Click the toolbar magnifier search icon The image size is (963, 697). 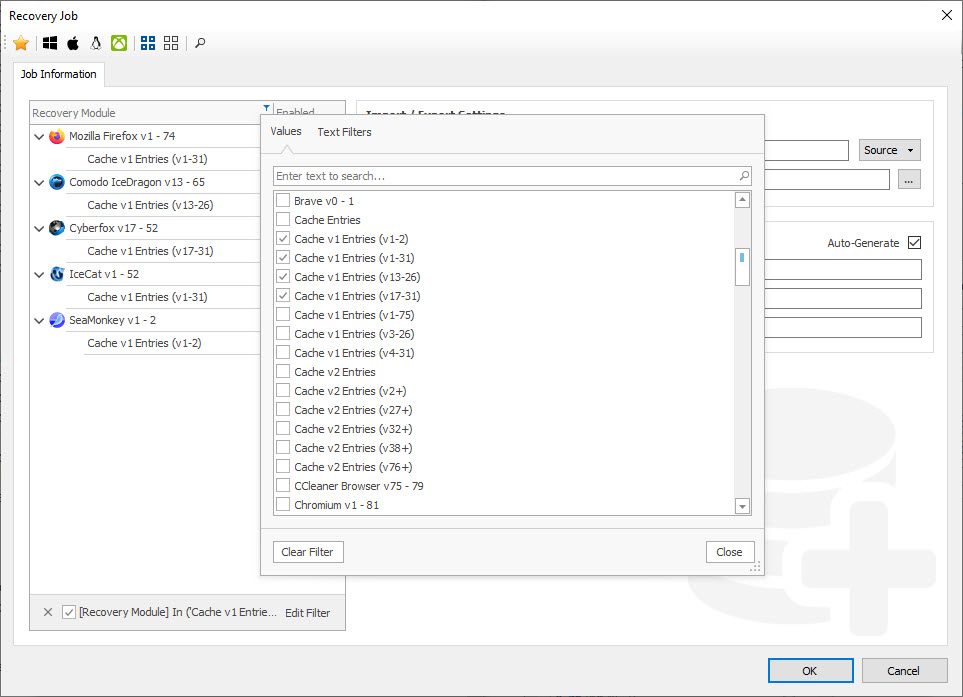[x=200, y=43]
